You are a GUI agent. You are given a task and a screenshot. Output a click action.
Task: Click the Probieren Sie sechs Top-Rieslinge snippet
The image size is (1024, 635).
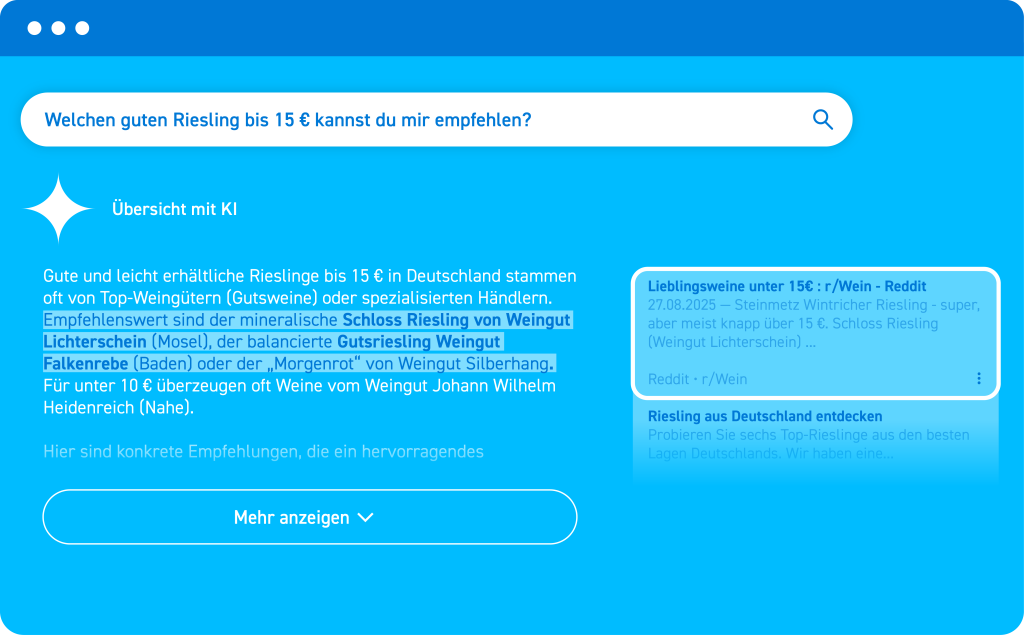click(808, 444)
